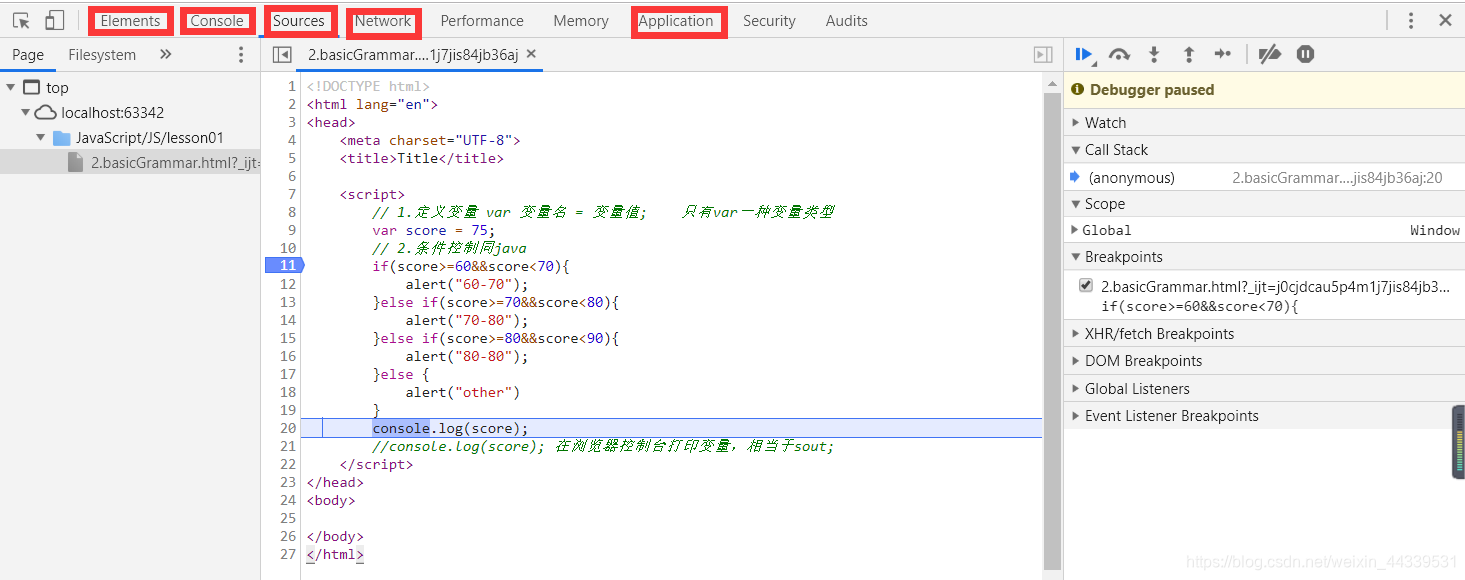Remove breakpoint marker on line 11
Viewport: 1465px width, 580px height.
(284, 265)
